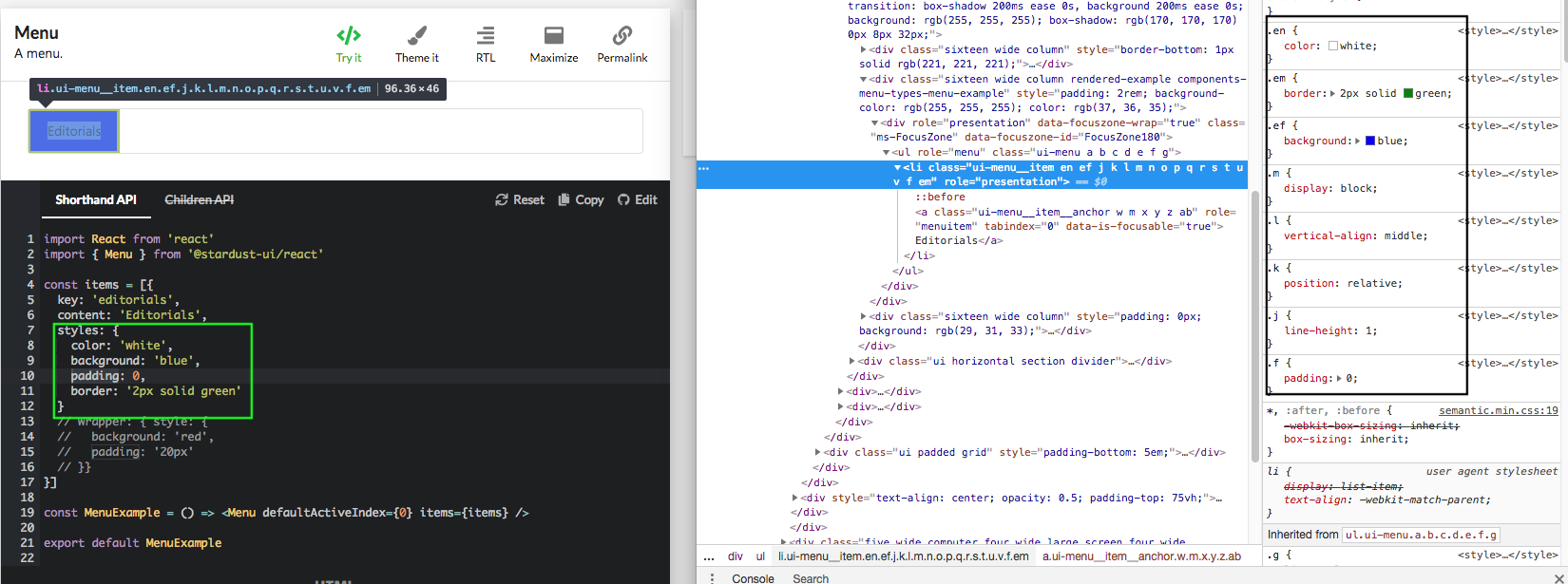Expand ui horizontal section divider div
This screenshot has height=584, width=1568.
[851, 361]
